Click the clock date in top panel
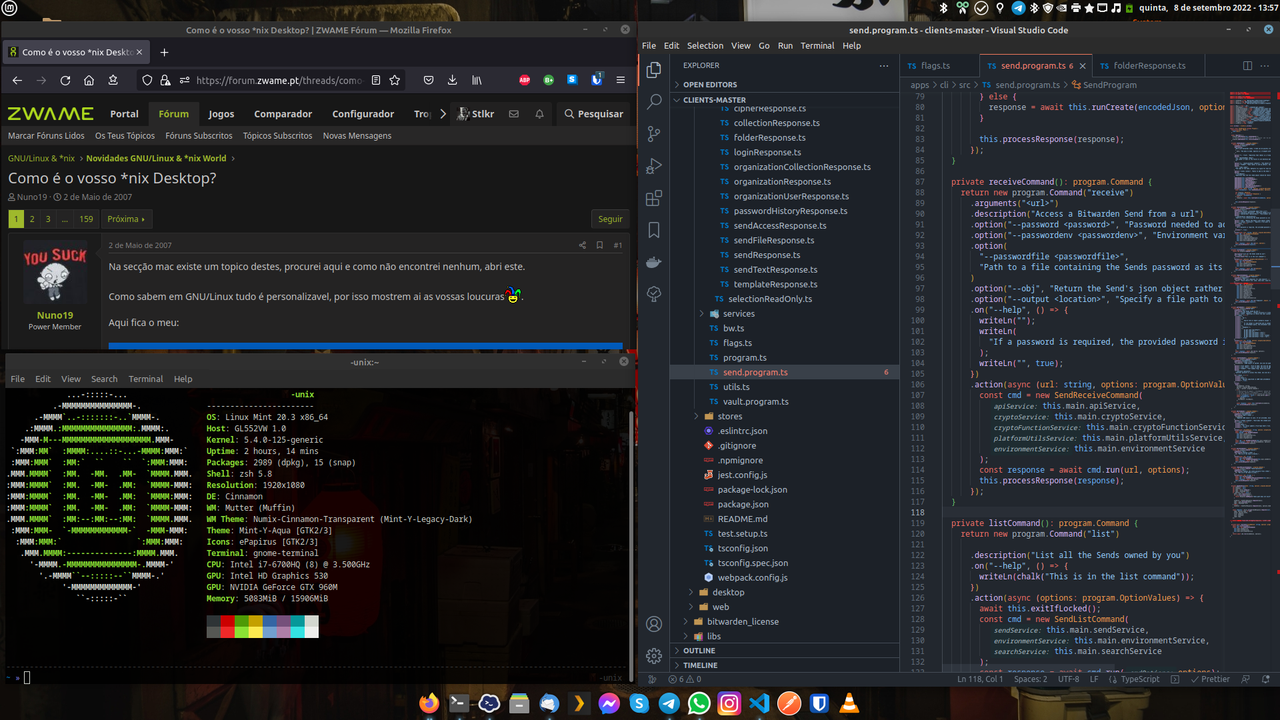1280x720 pixels. pyautogui.click(x=1206, y=7)
